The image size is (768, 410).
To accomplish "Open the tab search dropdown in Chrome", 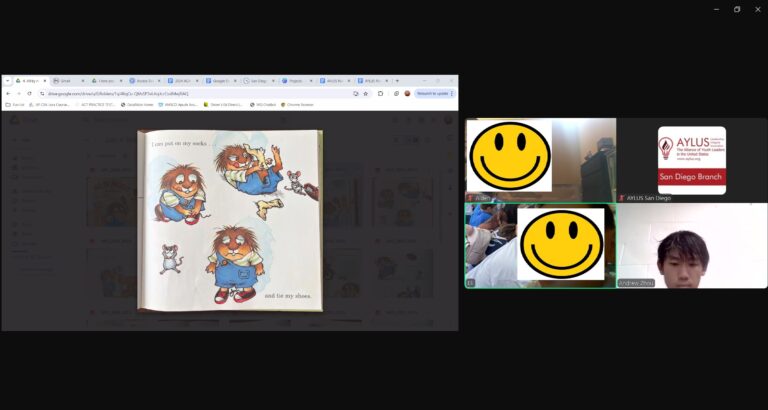I will click(7, 81).
